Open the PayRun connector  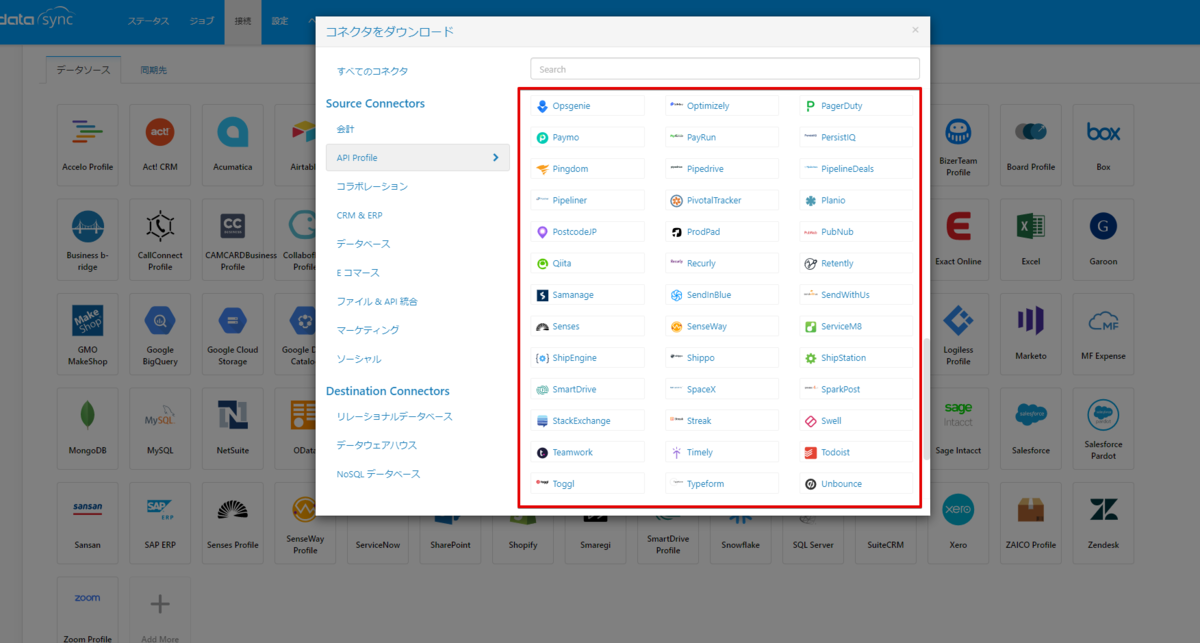[721, 137]
